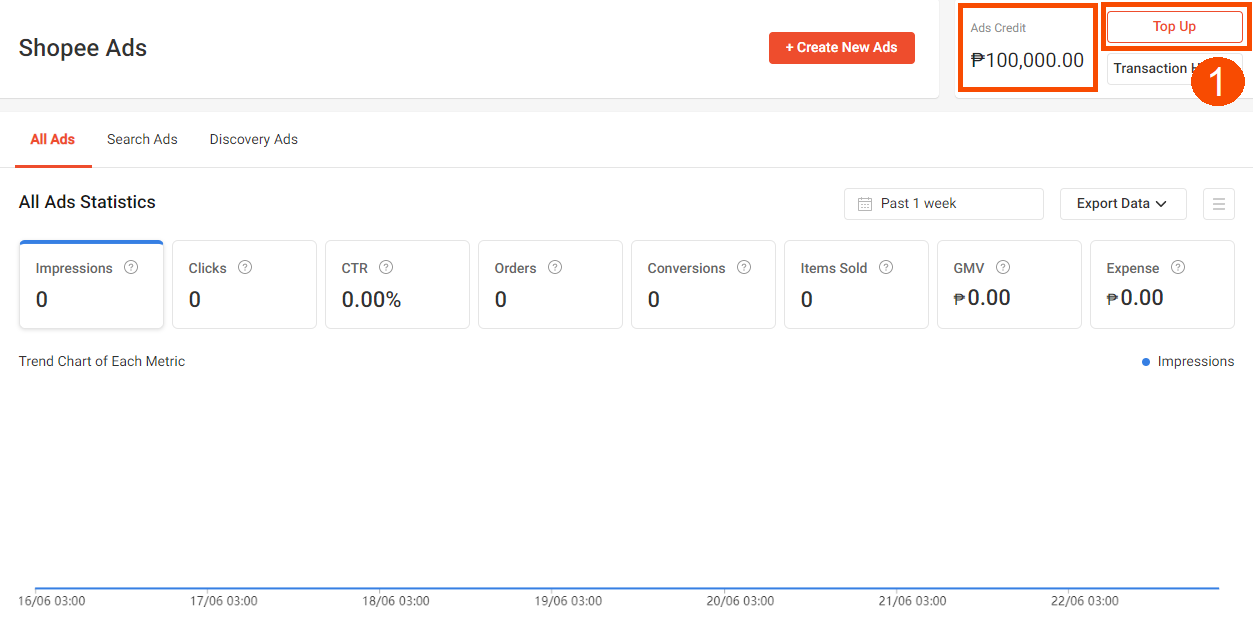Select the Items Sold metric card
This screenshot has height=624, width=1253.
click(856, 285)
